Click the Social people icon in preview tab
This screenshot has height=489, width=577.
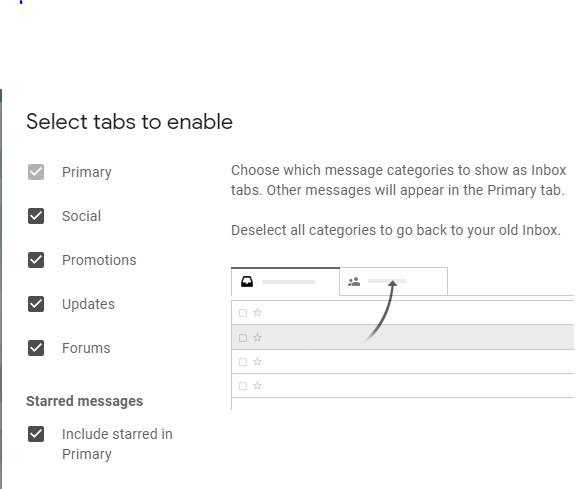click(x=354, y=282)
